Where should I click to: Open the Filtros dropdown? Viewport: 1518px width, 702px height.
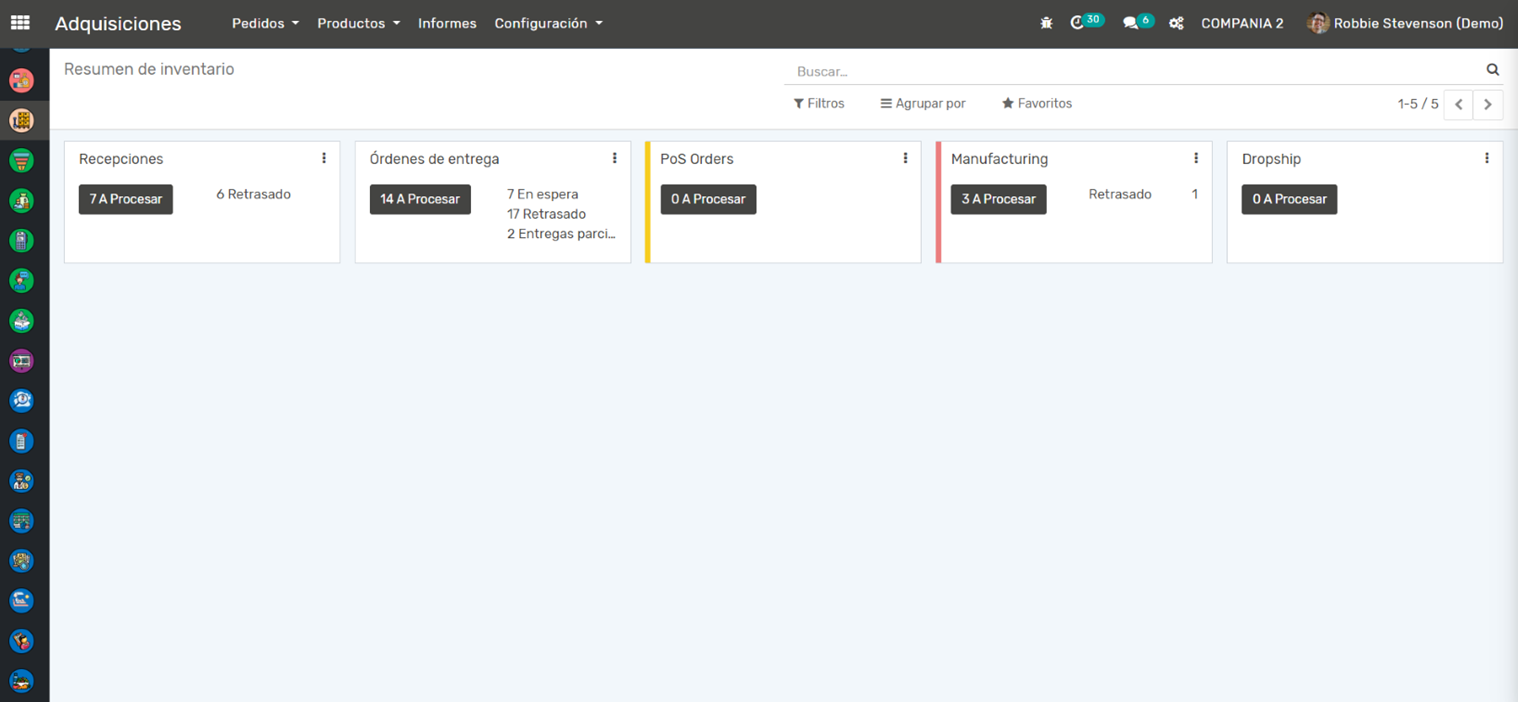pyautogui.click(x=819, y=103)
